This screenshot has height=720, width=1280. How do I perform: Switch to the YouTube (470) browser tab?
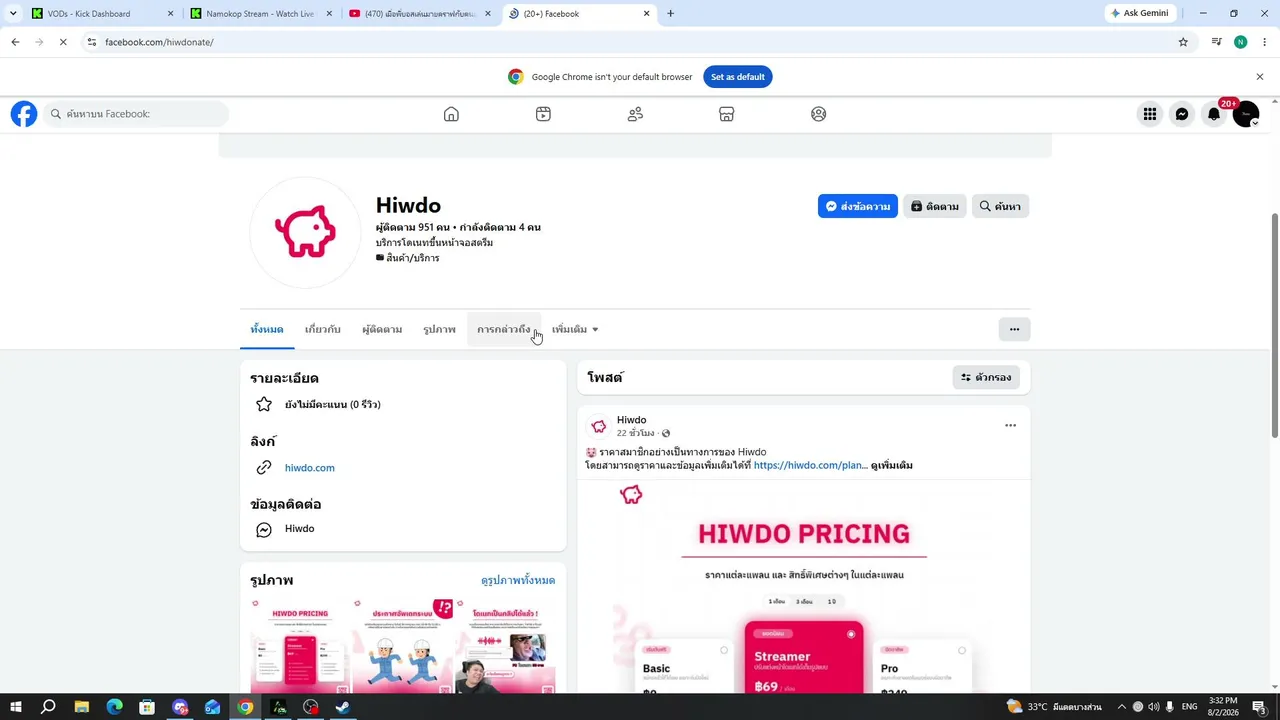point(419,14)
